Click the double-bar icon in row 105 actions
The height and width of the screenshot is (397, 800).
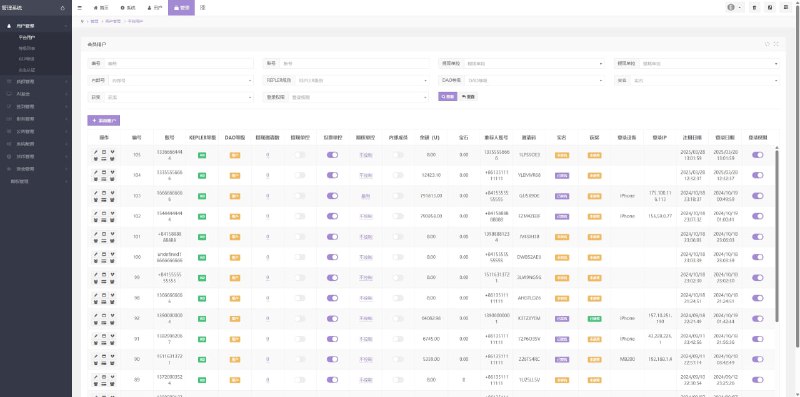pyautogui.click(x=104, y=159)
